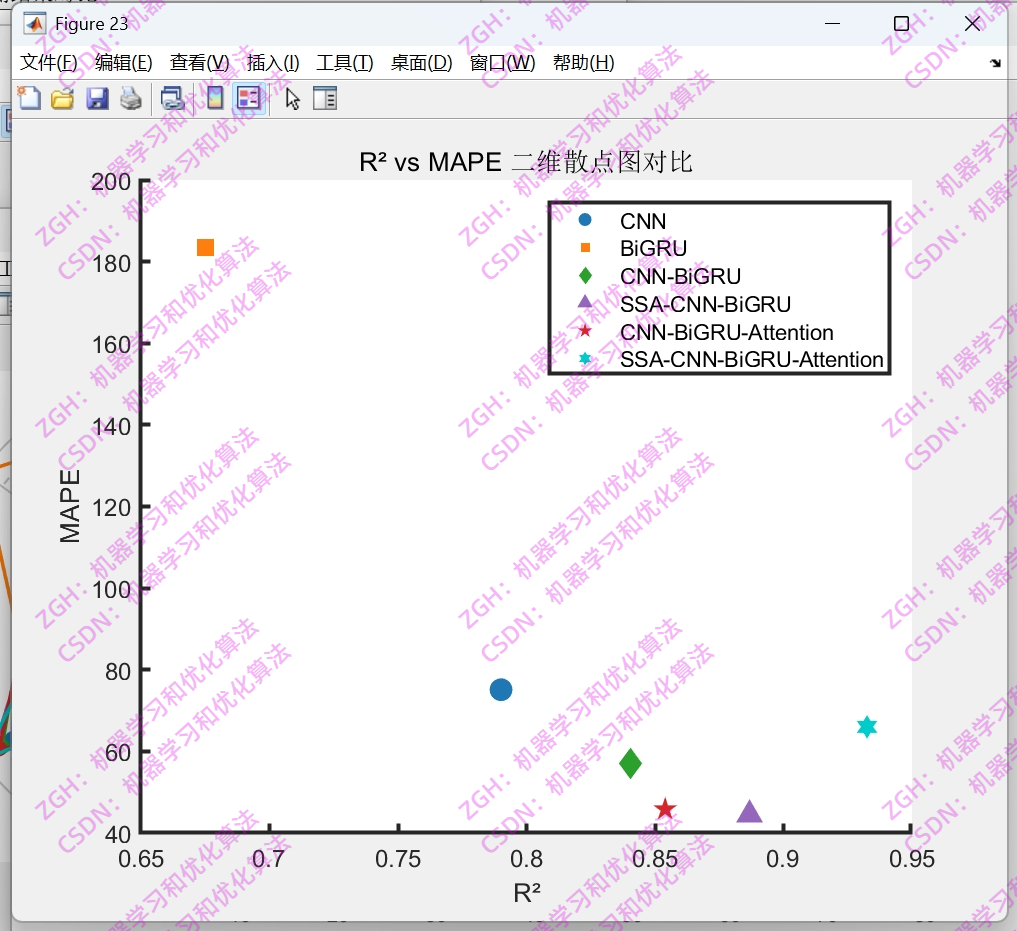The height and width of the screenshot is (931, 1017).
Task: Click the green diamond marker in the legend
Action: click(585, 276)
